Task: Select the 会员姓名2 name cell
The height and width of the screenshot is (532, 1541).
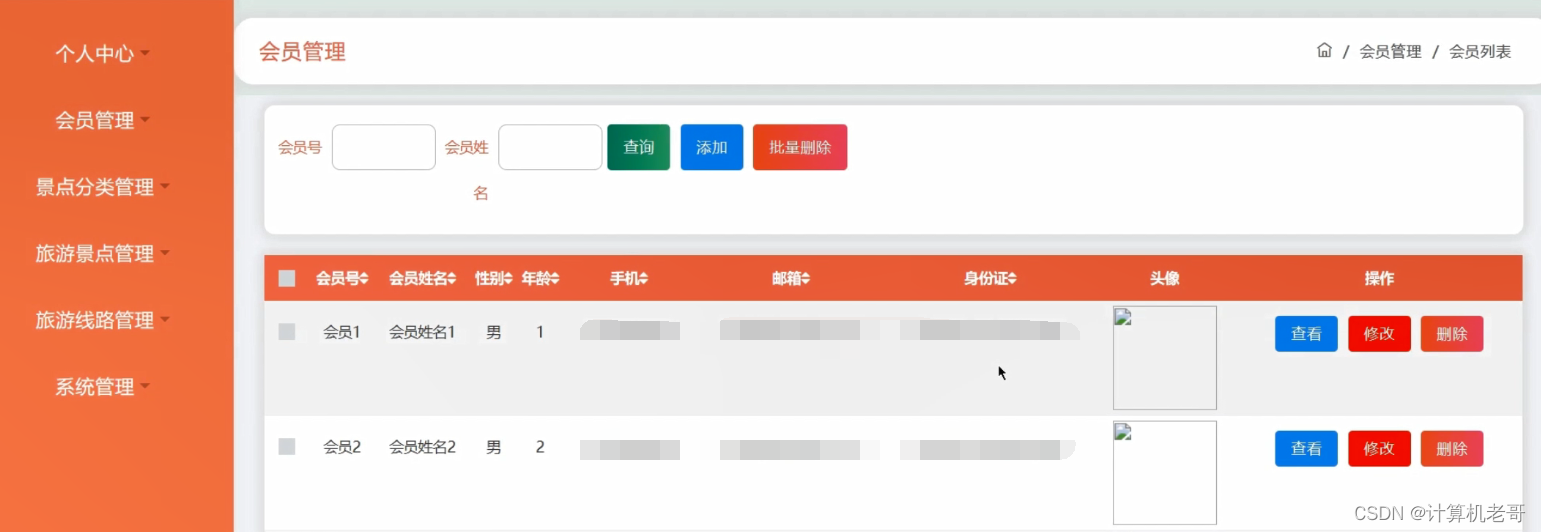Action: pos(422,447)
